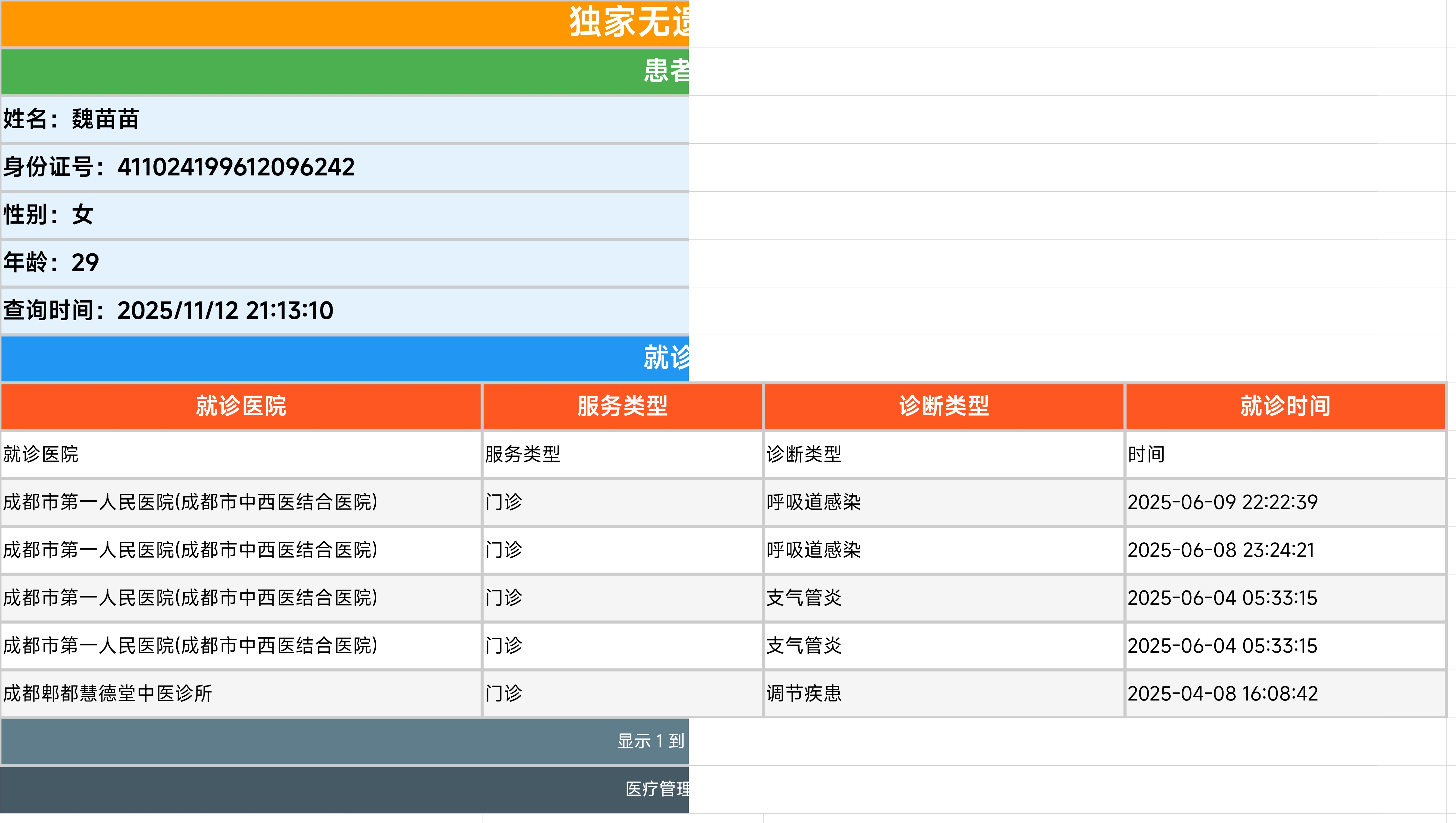Click the orange 就诊医院 column header
Viewport: 1456px width, 823px height.
point(241,406)
